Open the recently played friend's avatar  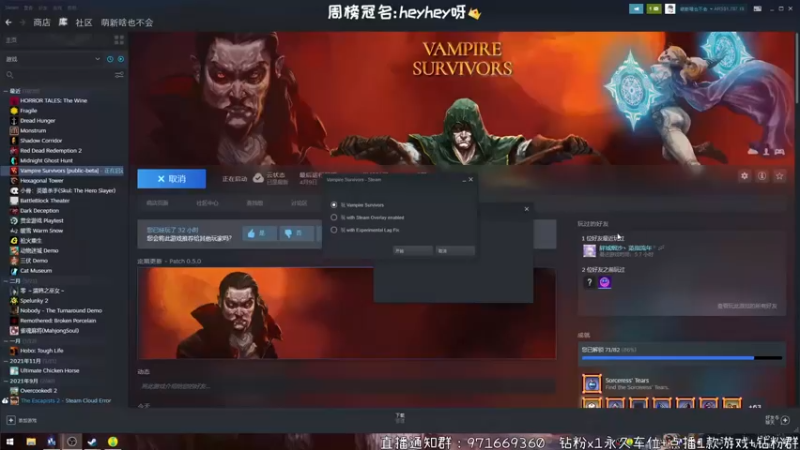(589, 251)
